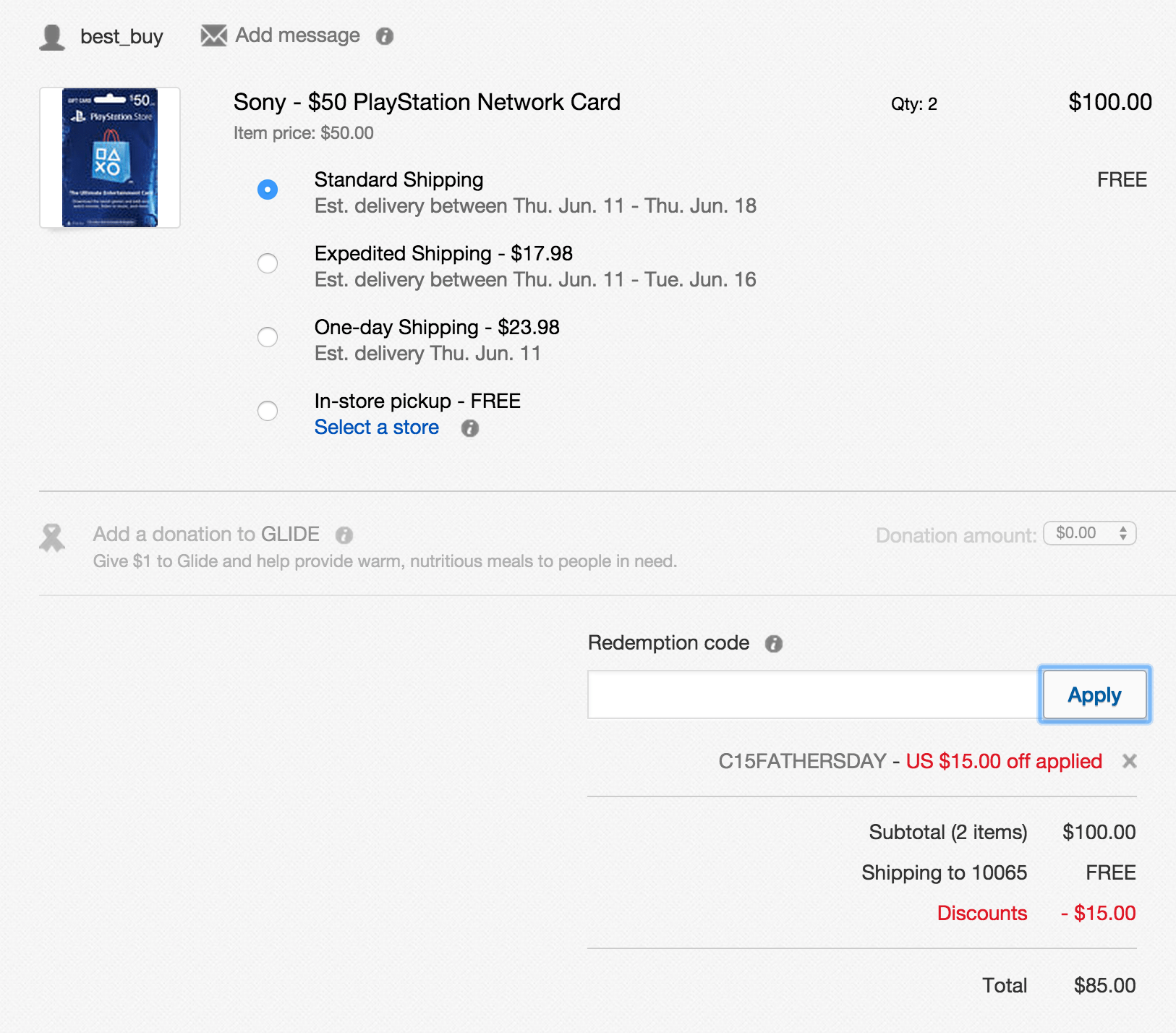Viewport: 1176px width, 1033px height.
Task: Open the Select a store link
Action: click(377, 428)
